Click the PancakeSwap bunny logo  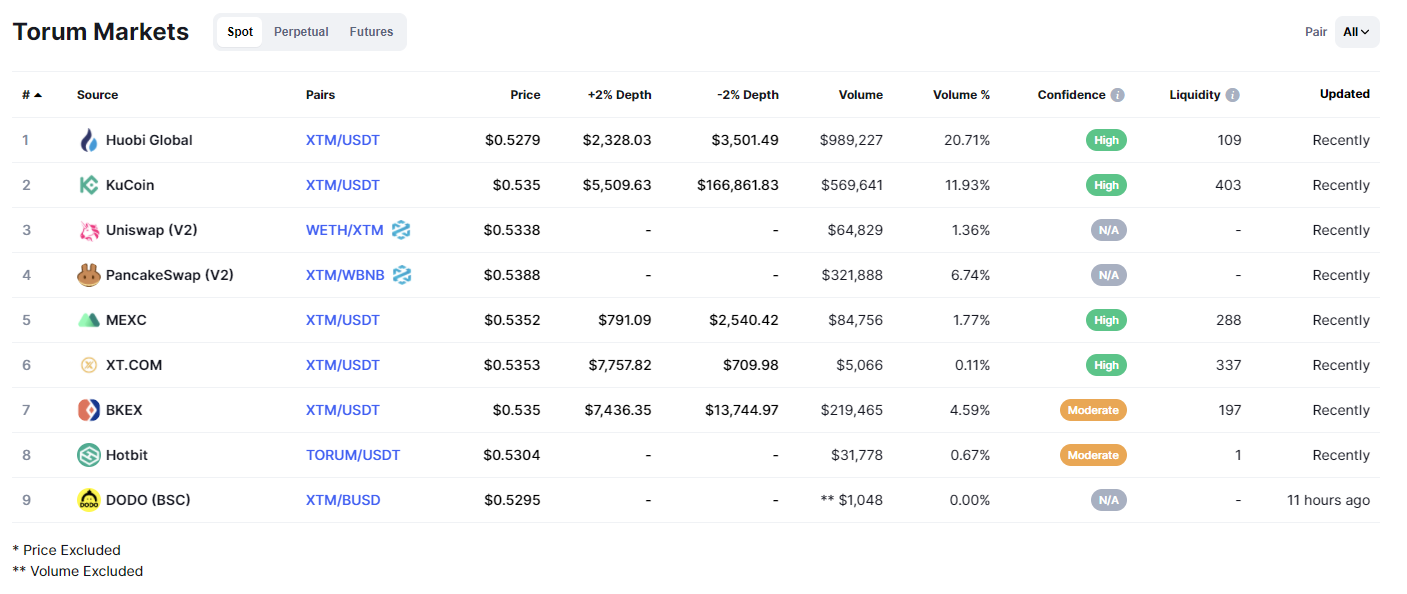coord(89,275)
